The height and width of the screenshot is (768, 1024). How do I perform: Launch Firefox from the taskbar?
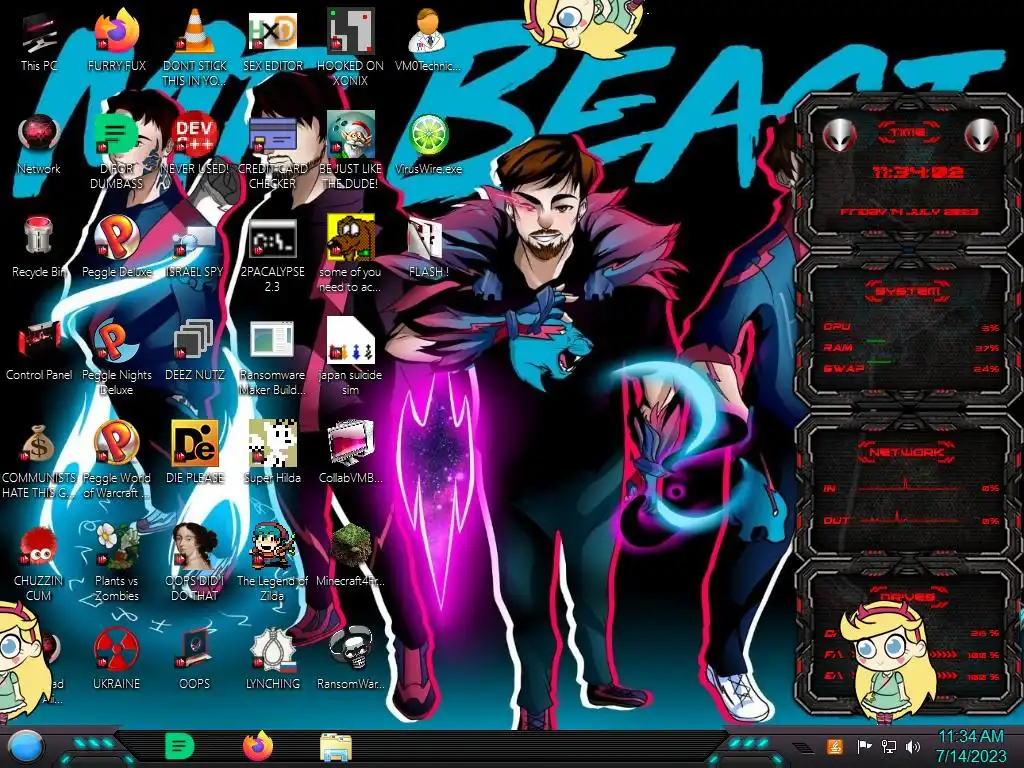click(x=258, y=746)
